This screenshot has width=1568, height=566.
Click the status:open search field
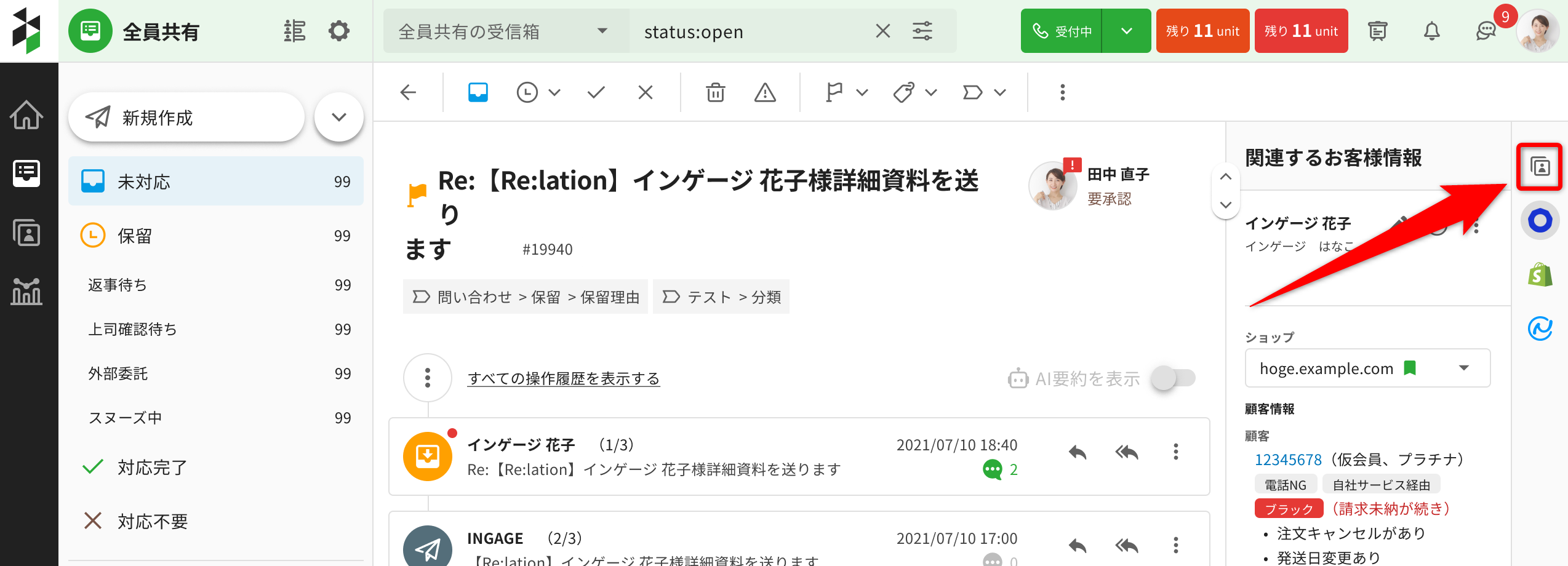point(751,31)
